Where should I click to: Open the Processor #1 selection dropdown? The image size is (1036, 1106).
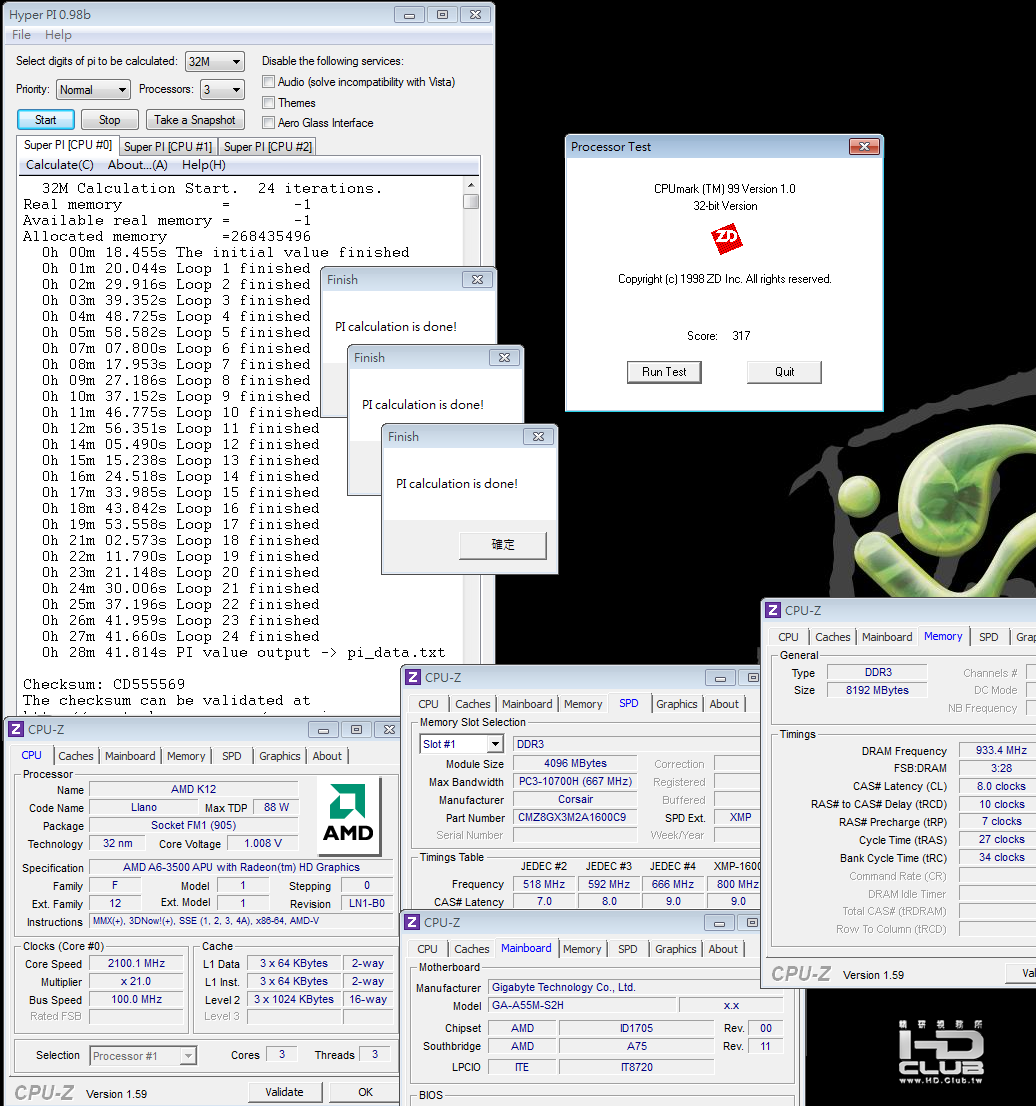click(x=144, y=1056)
